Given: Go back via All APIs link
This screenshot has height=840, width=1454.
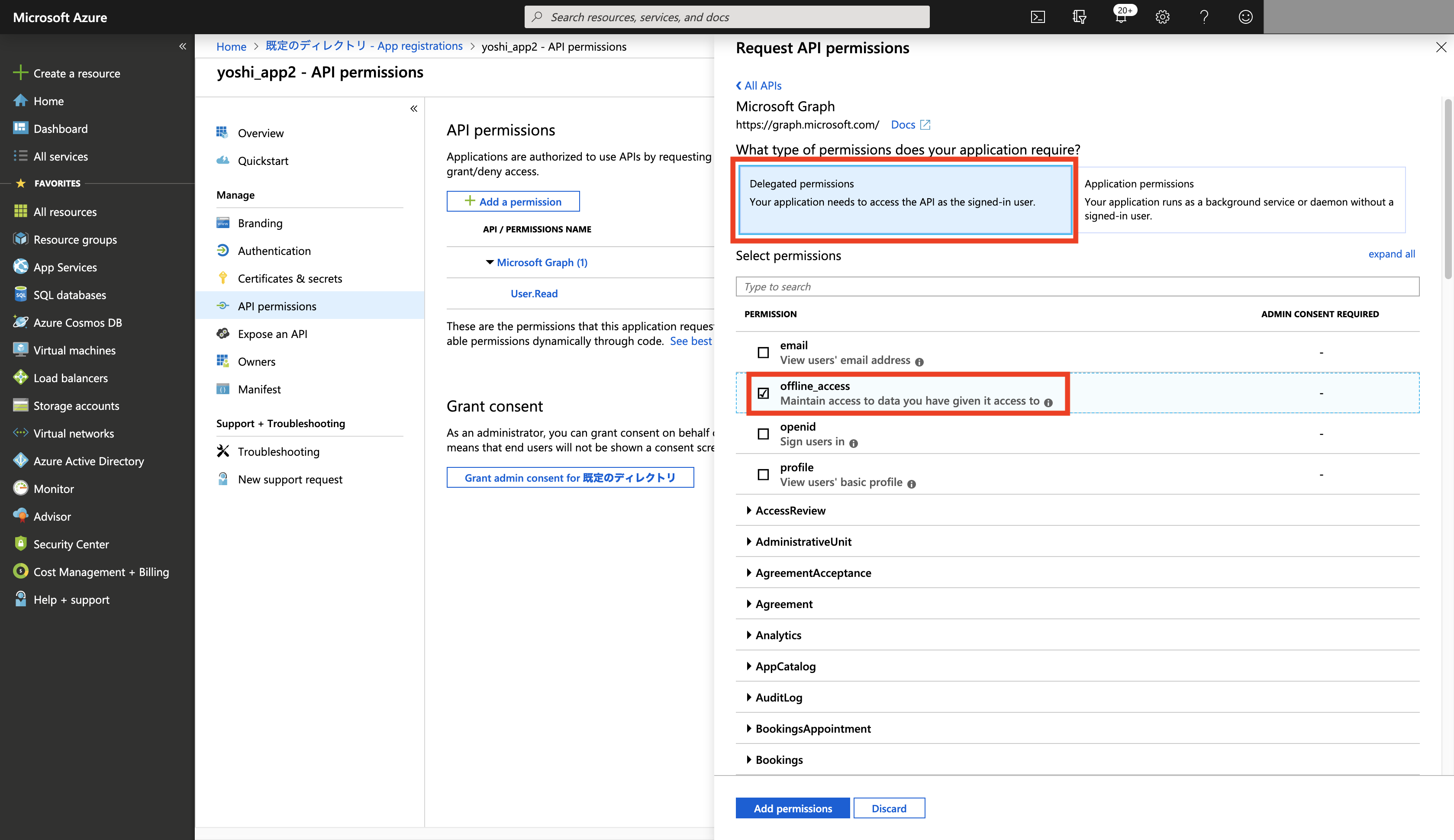Looking at the screenshot, I should click(x=759, y=85).
